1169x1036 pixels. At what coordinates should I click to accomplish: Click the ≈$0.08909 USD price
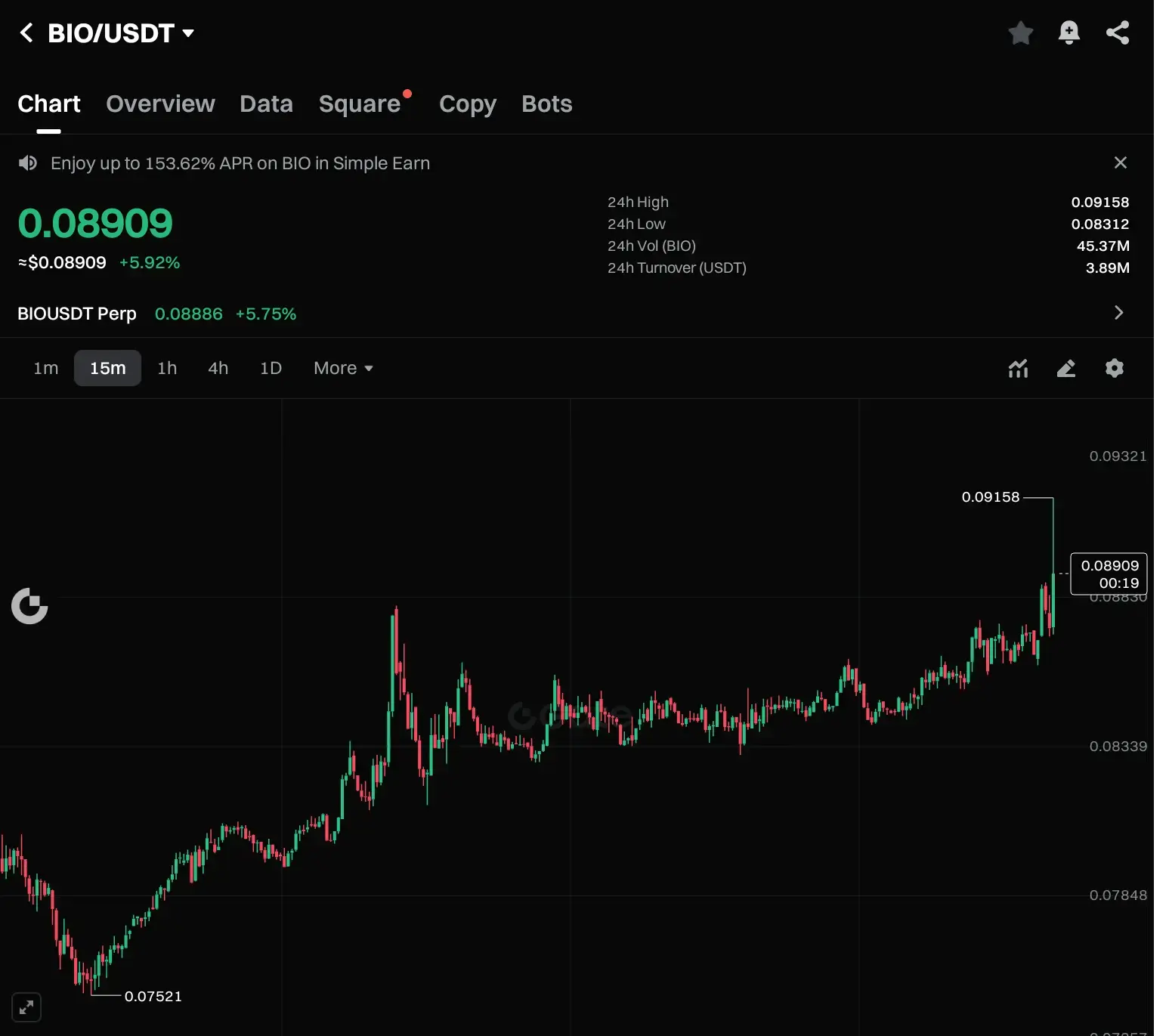[62, 263]
